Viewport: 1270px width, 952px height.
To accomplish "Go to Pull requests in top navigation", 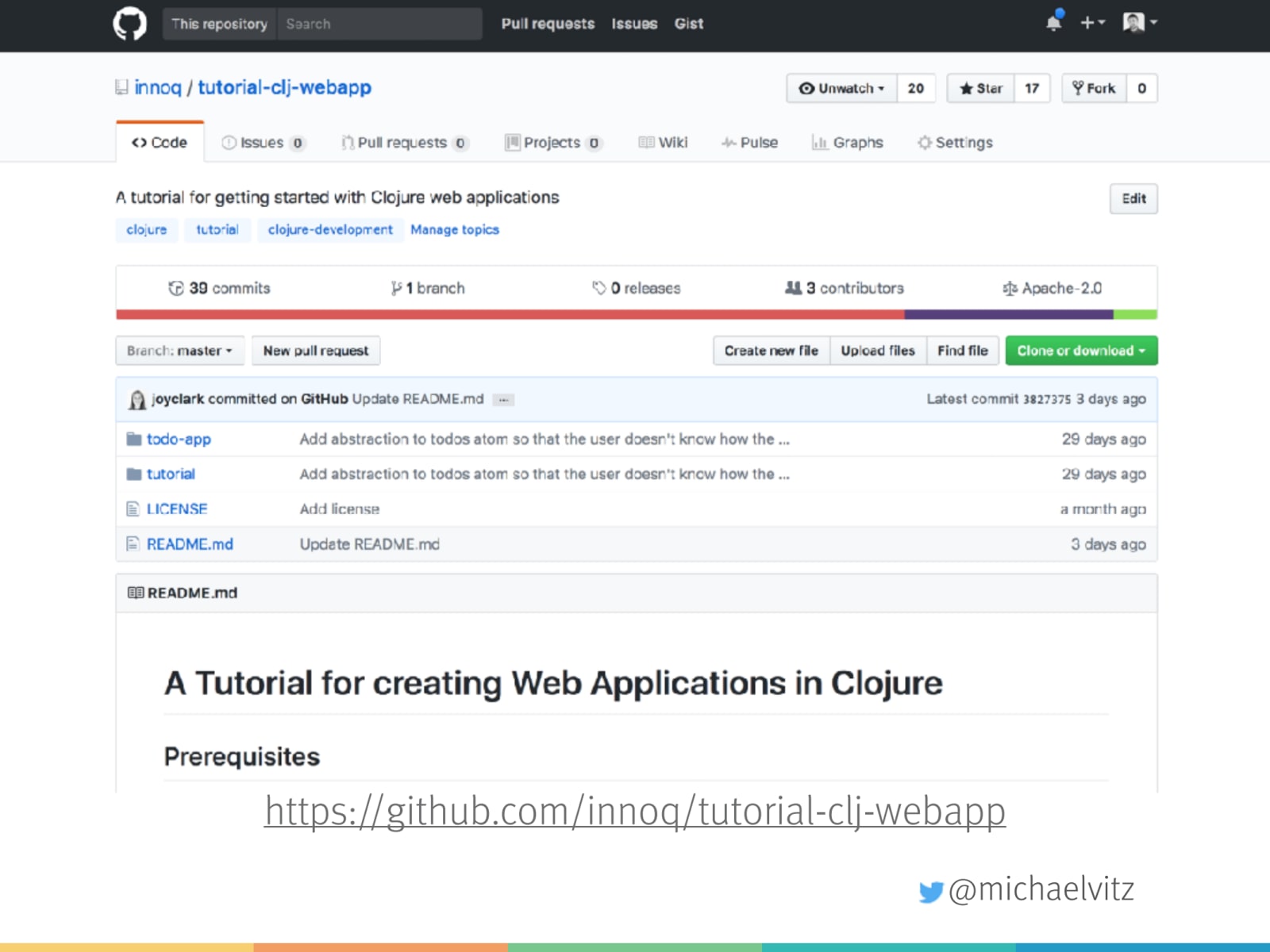I will [x=548, y=24].
